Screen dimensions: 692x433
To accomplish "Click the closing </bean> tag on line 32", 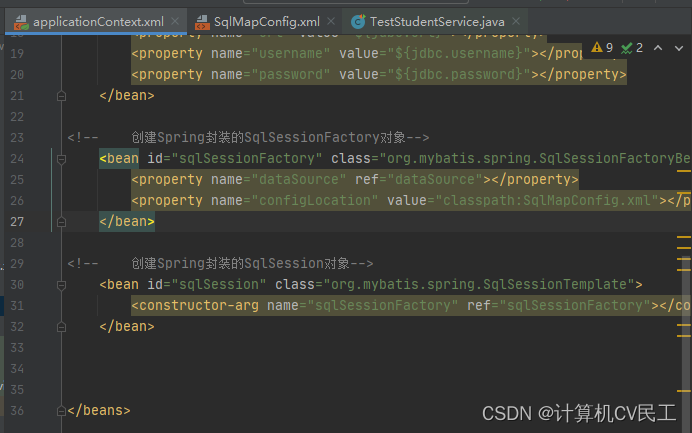I will [127, 327].
